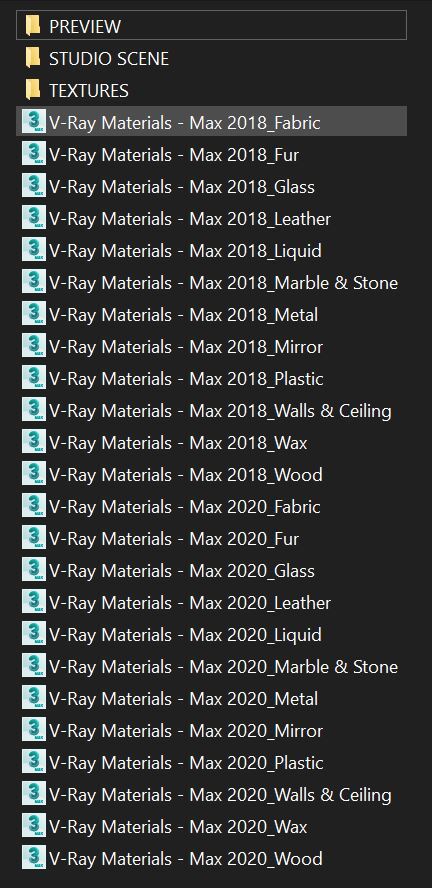This screenshot has width=432, height=888.
Task: Click the TEXTURES folder icon
Action: click(x=33, y=90)
